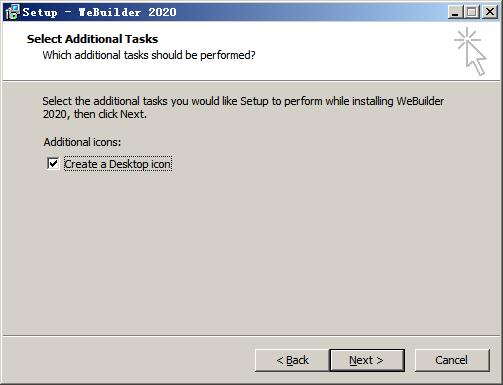The height and width of the screenshot is (385, 503).
Task: Click empty gray area below the checkbox
Action: click(250, 250)
